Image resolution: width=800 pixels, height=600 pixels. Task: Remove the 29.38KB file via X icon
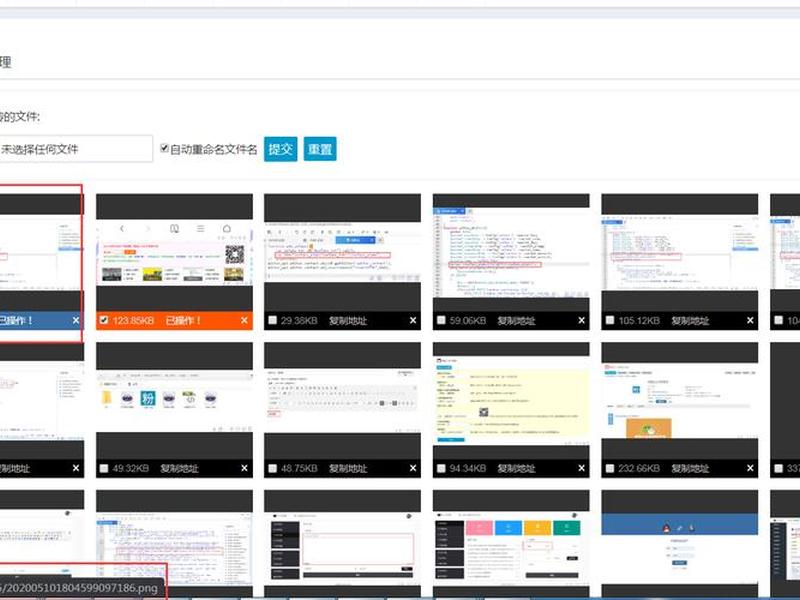(x=413, y=320)
